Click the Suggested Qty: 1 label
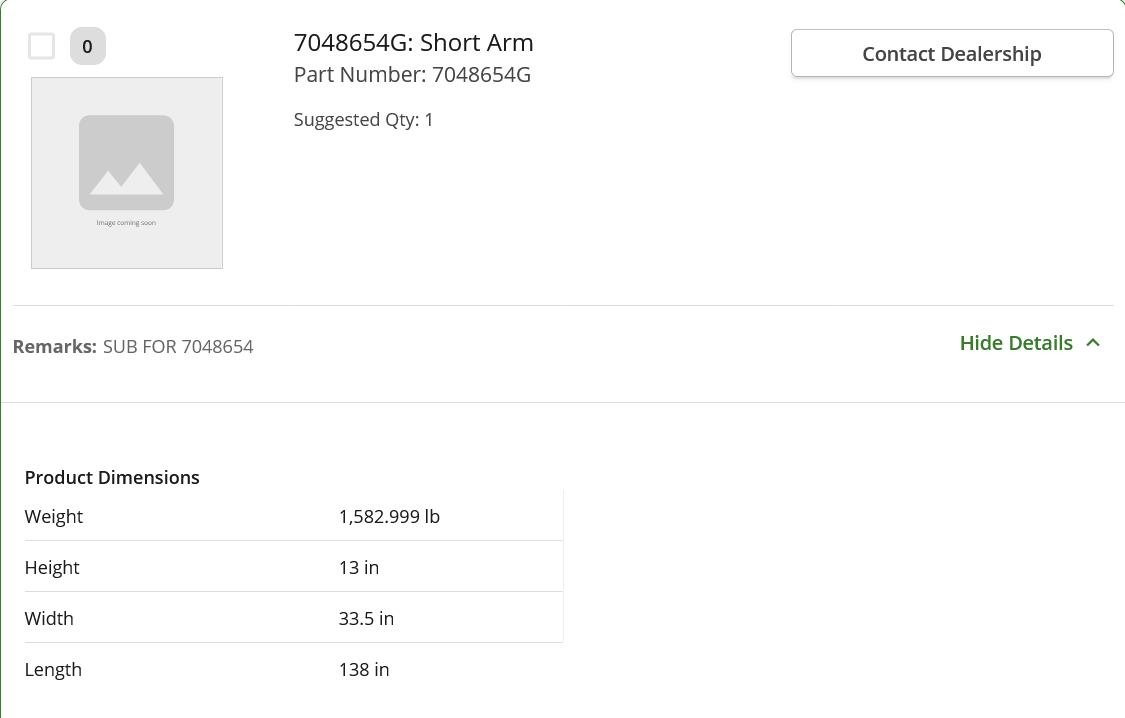 click(x=364, y=120)
